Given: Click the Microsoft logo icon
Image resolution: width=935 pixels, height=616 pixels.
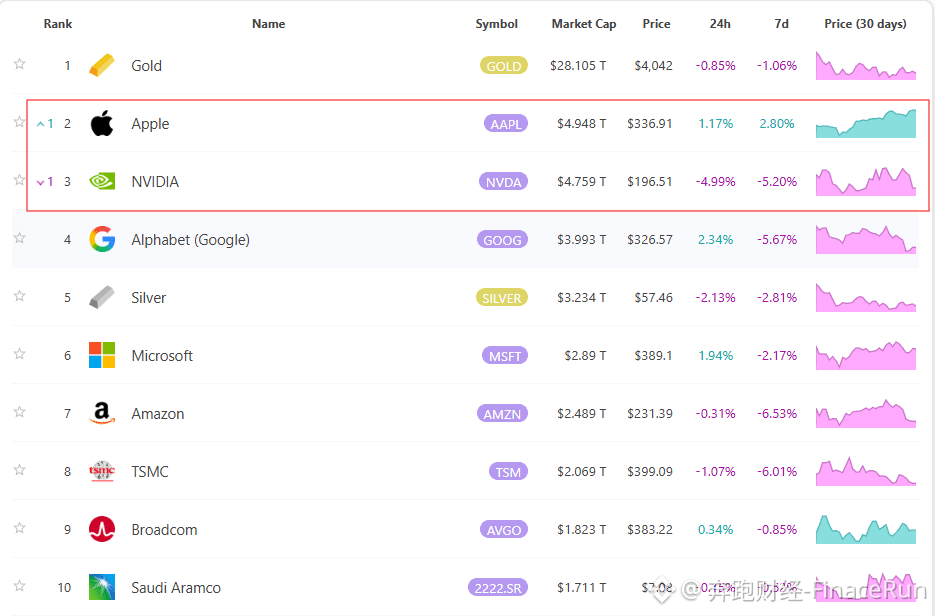Looking at the screenshot, I should pyautogui.click(x=102, y=355).
